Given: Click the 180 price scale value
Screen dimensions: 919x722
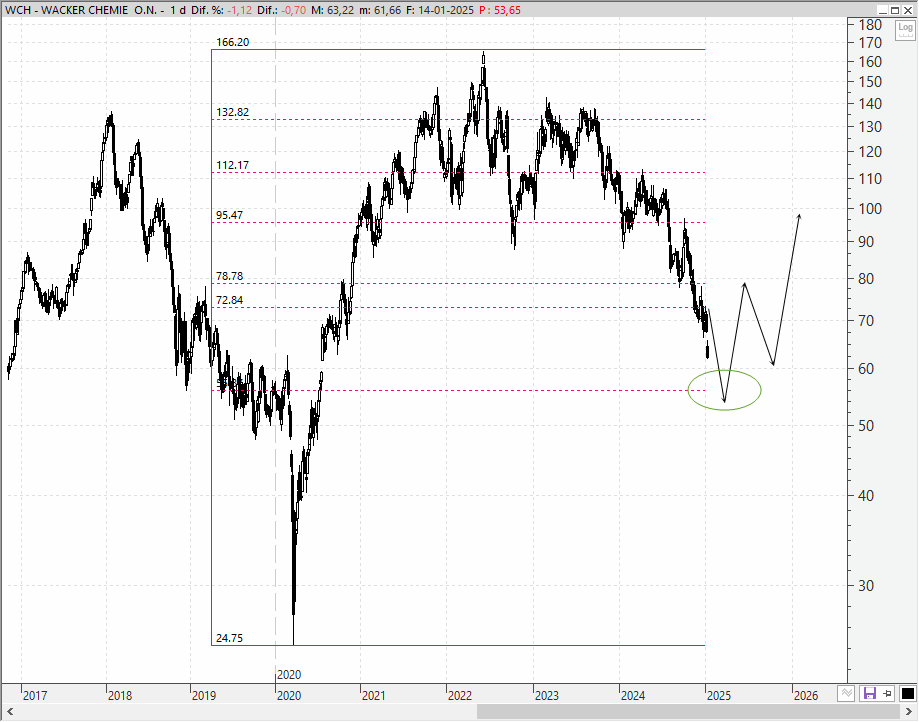Looking at the screenshot, I should pos(870,25).
